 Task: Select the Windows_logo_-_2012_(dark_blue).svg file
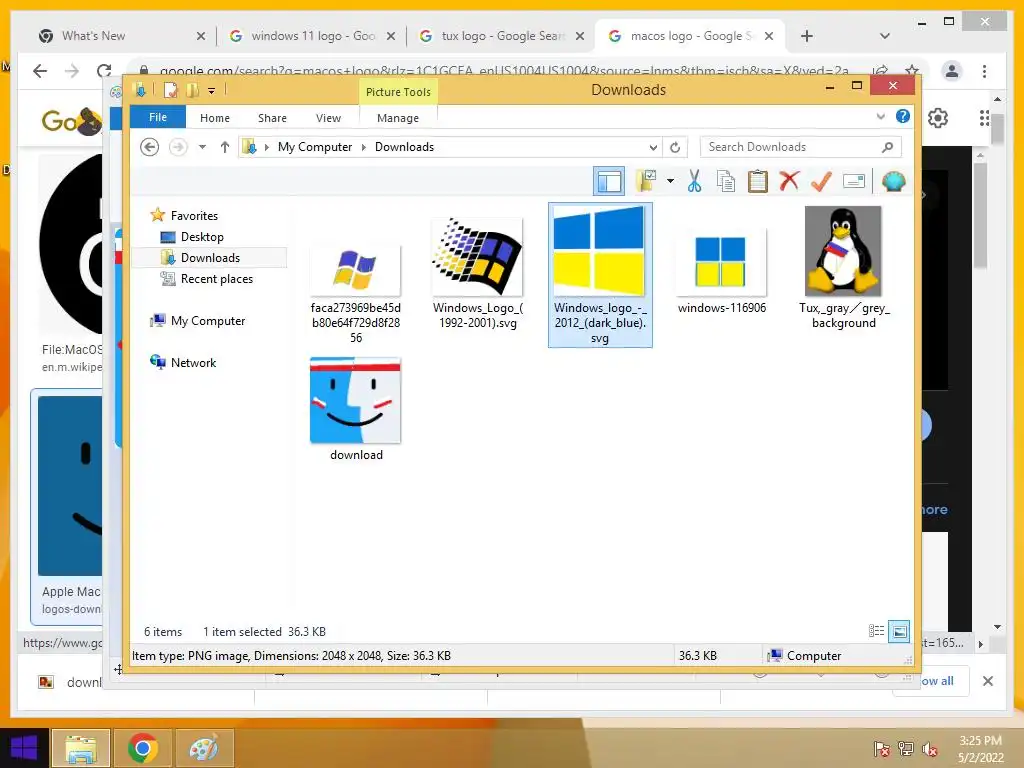coord(600,274)
